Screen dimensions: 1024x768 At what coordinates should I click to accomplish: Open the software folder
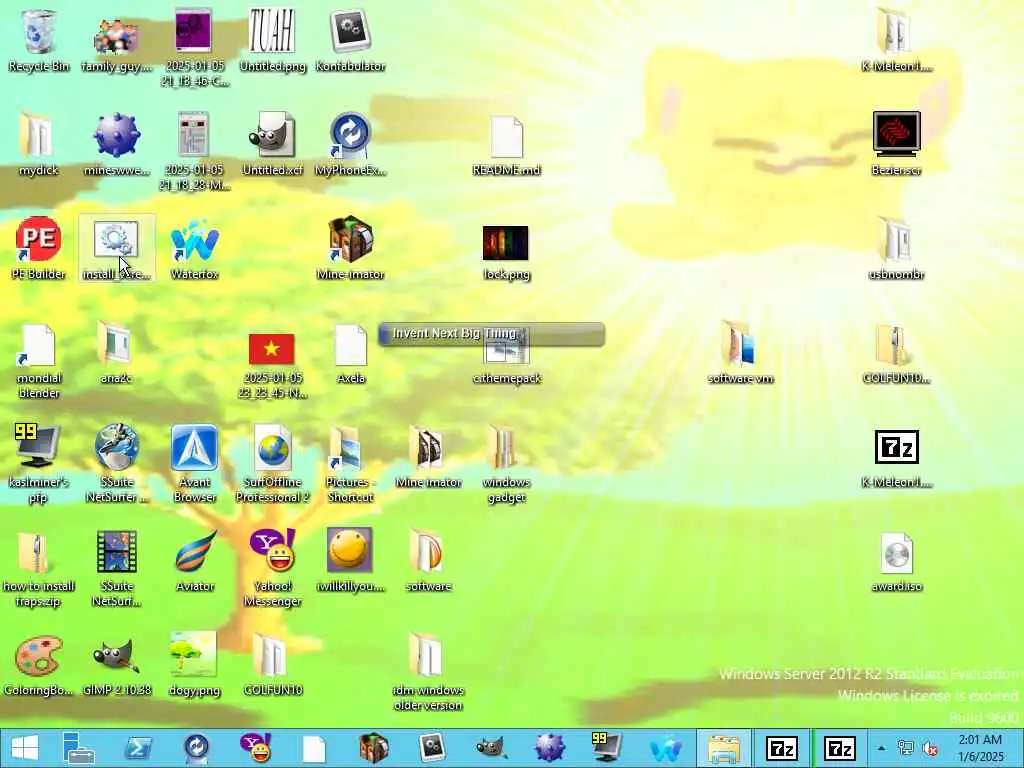(428, 560)
